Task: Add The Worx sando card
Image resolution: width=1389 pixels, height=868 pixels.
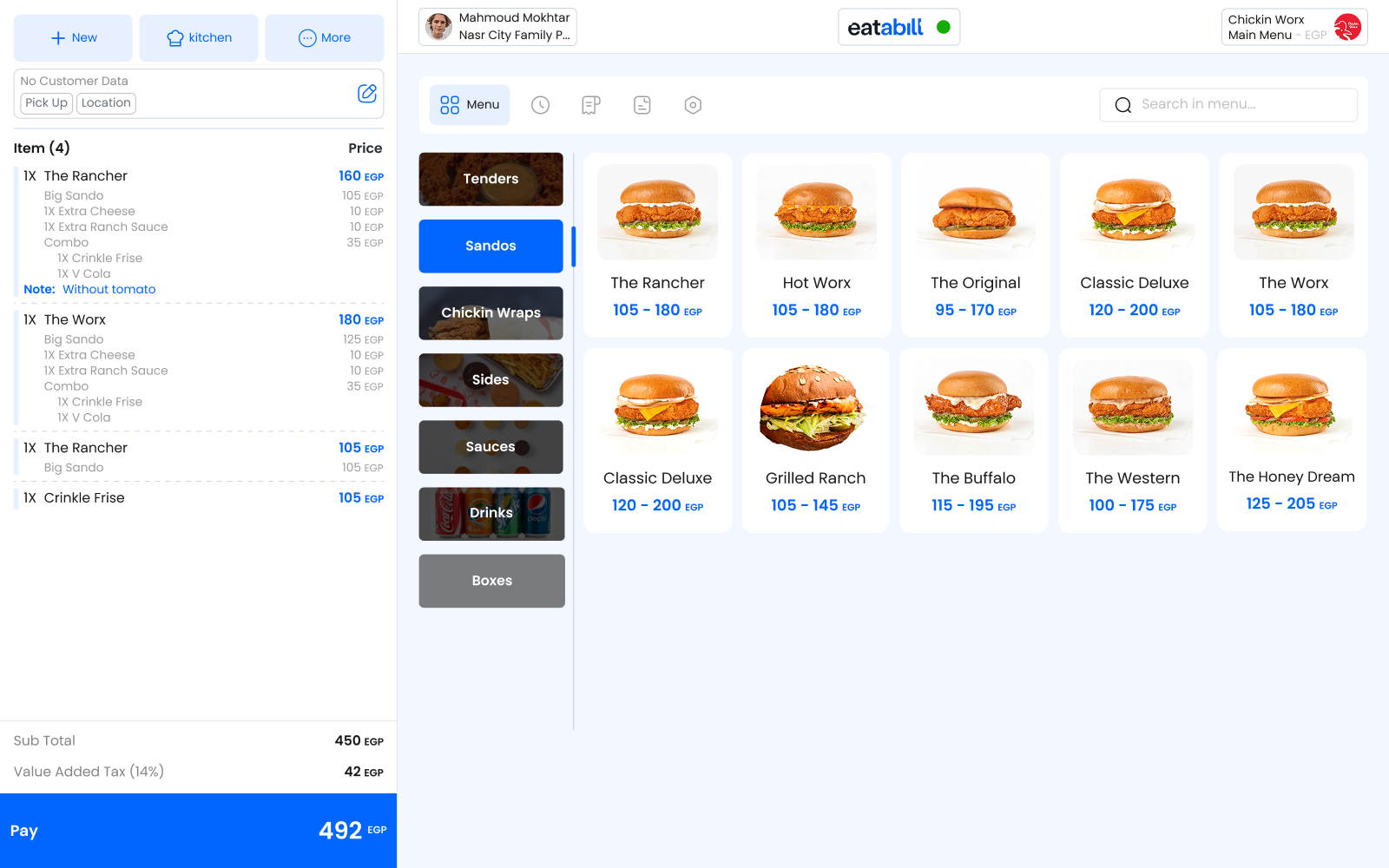Action: (1294, 245)
